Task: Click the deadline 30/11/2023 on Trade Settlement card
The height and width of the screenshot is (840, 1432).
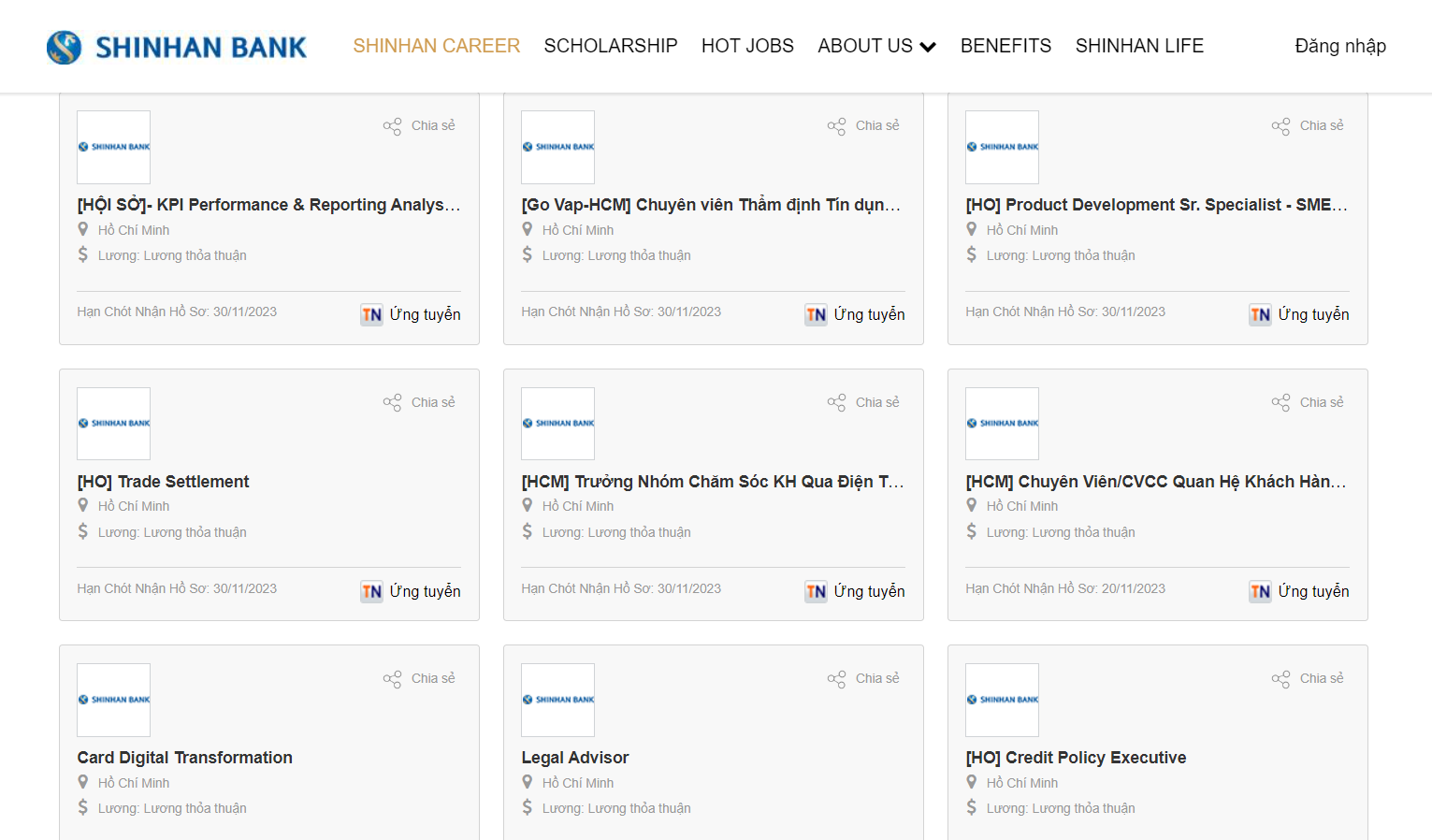Action: click(x=177, y=588)
